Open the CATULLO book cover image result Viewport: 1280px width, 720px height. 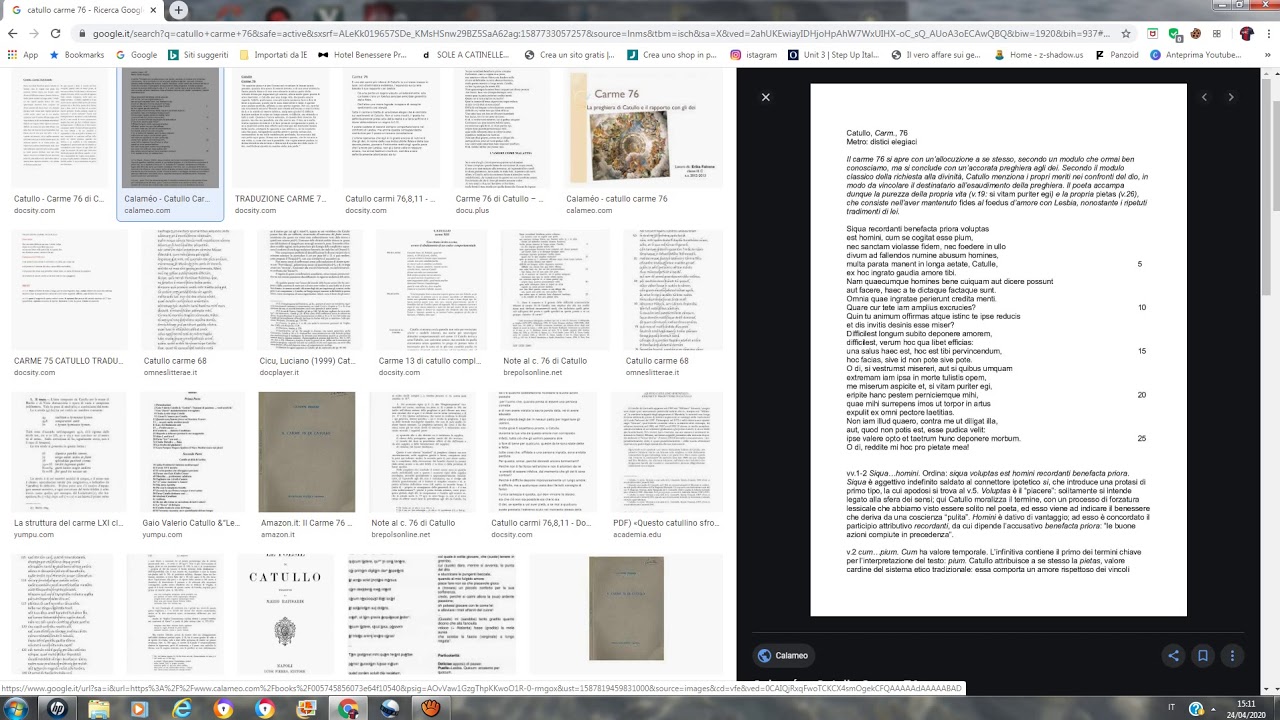(285, 615)
